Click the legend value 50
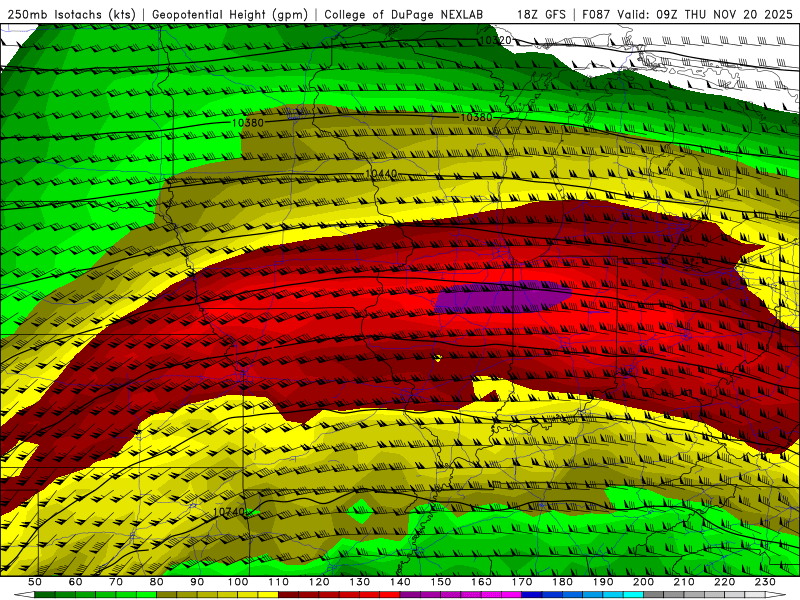 [x=35, y=582]
